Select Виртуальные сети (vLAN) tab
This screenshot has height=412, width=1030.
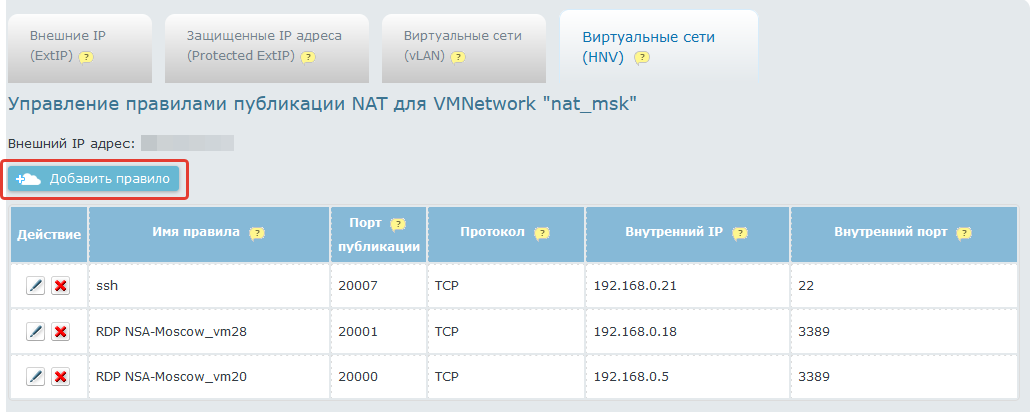[462, 45]
